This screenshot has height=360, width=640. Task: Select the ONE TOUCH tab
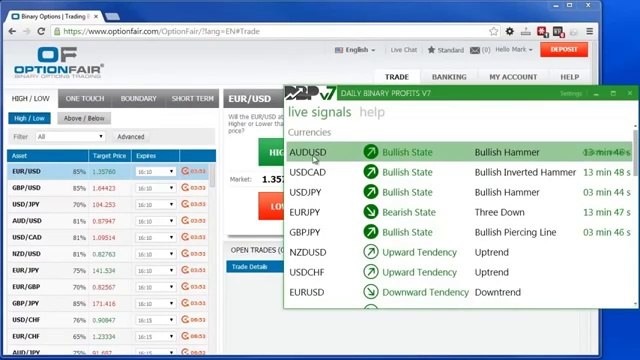click(x=85, y=98)
